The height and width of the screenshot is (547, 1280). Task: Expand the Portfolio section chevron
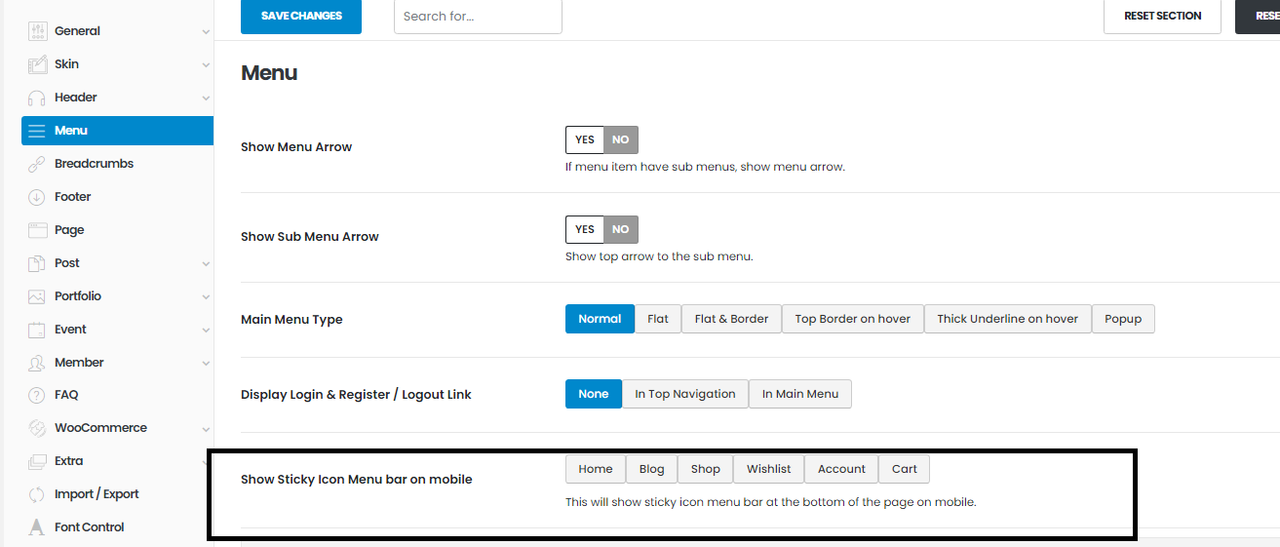coord(206,297)
